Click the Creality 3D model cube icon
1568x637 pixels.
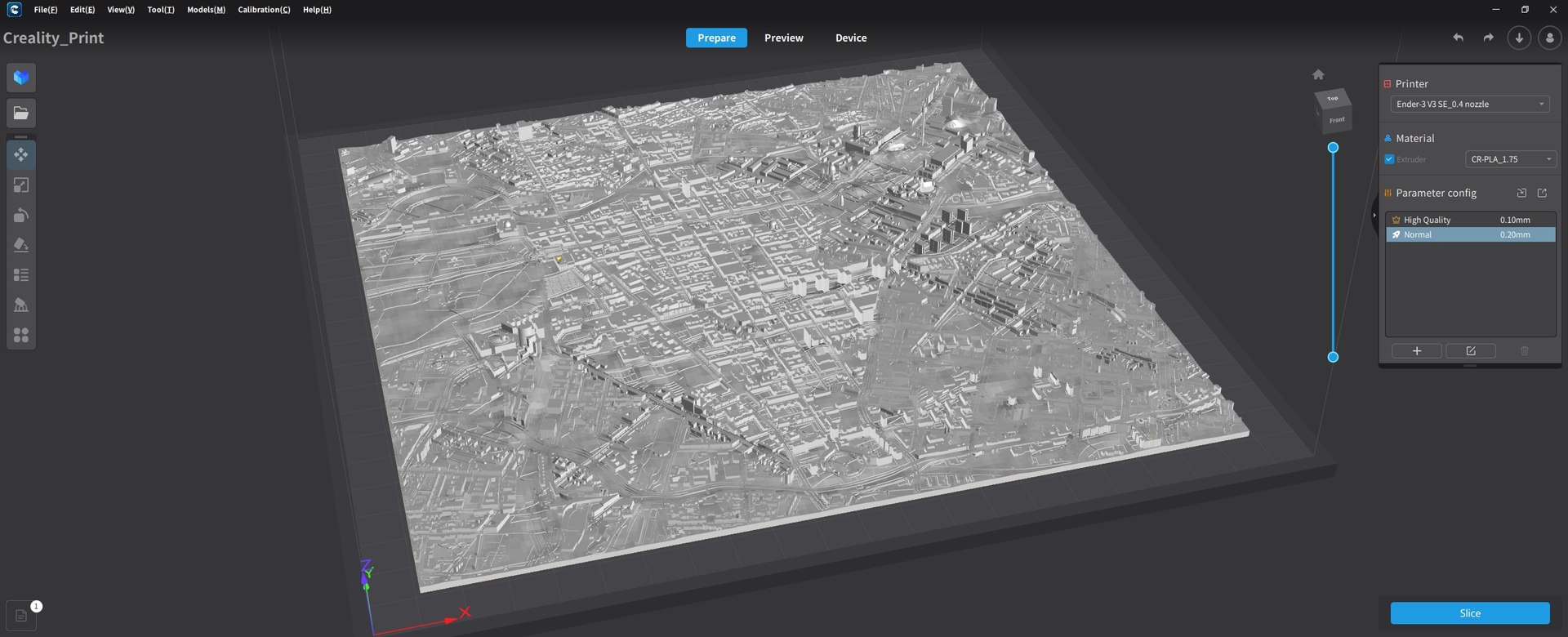click(21, 78)
